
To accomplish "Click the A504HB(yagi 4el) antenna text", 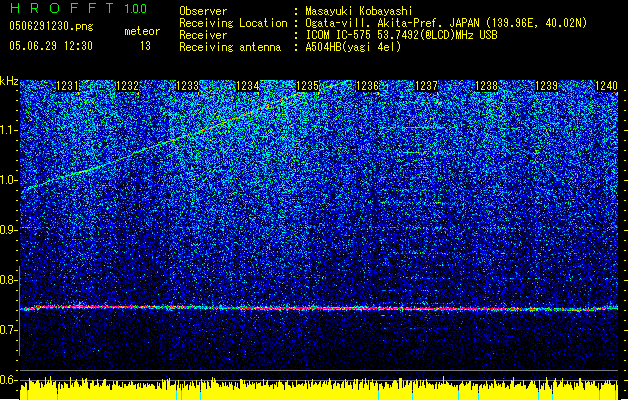I will [x=353, y=47].
